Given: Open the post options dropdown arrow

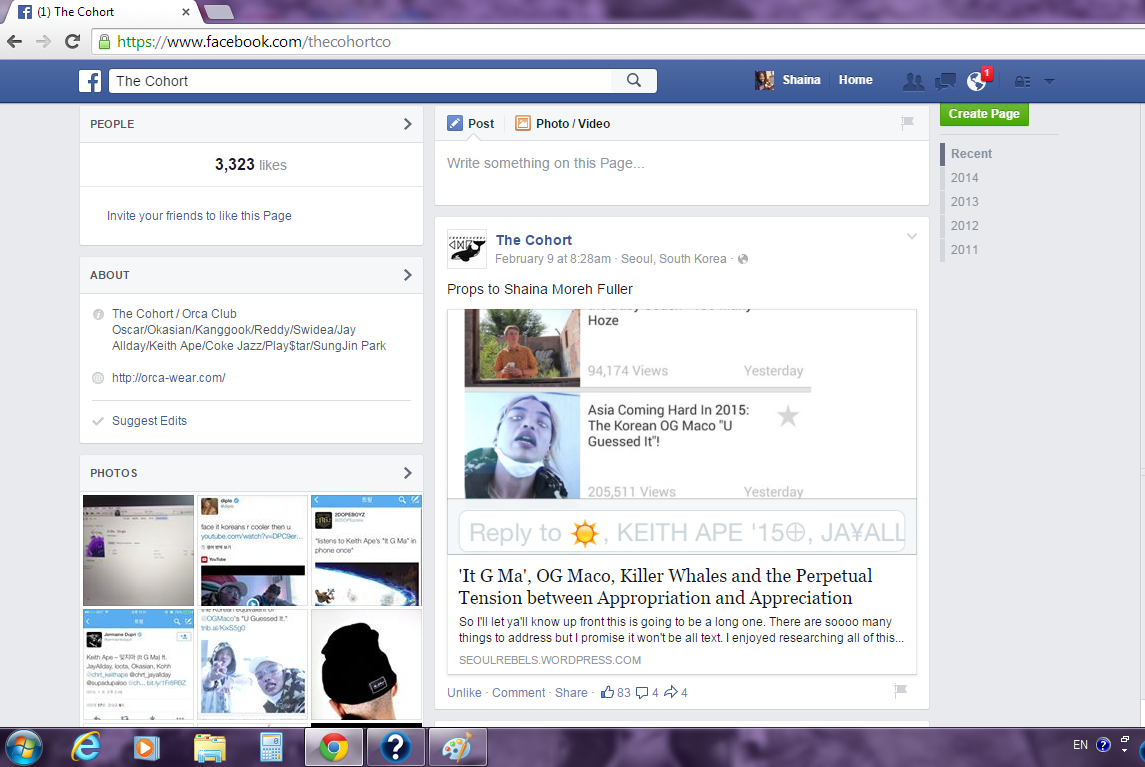Looking at the screenshot, I should (911, 237).
